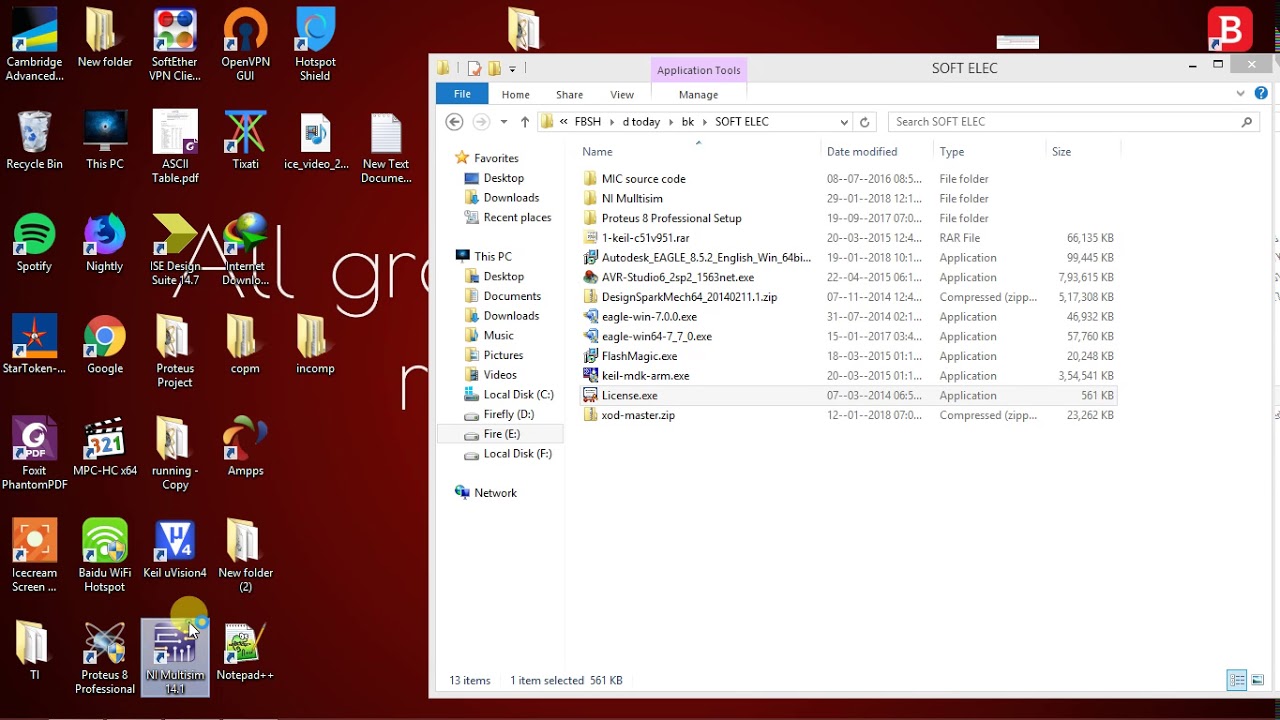Open the Manage ribbon tab
This screenshot has width=1280, height=720.
(x=698, y=94)
